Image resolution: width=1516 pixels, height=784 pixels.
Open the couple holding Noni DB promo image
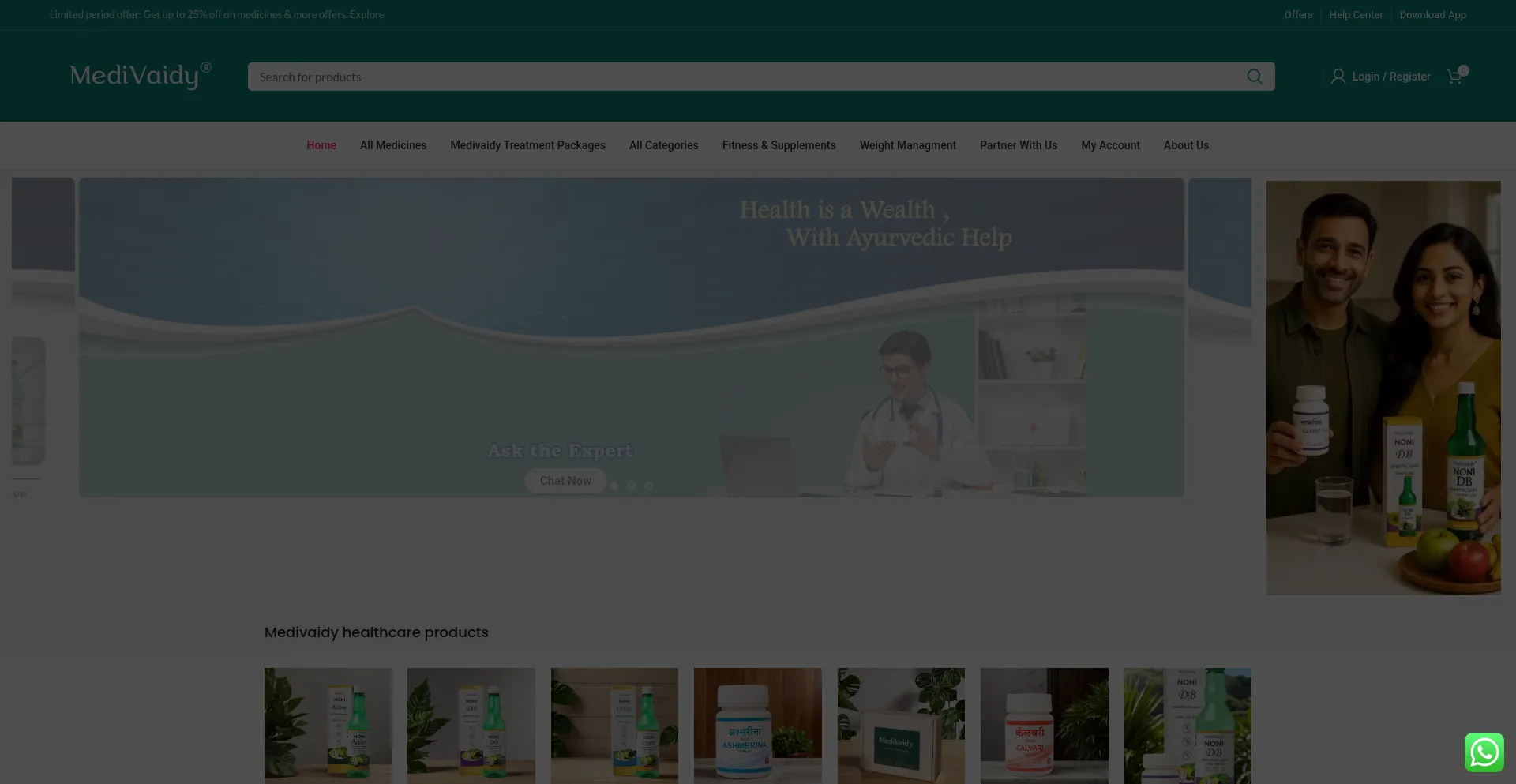pyautogui.click(x=1383, y=388)
